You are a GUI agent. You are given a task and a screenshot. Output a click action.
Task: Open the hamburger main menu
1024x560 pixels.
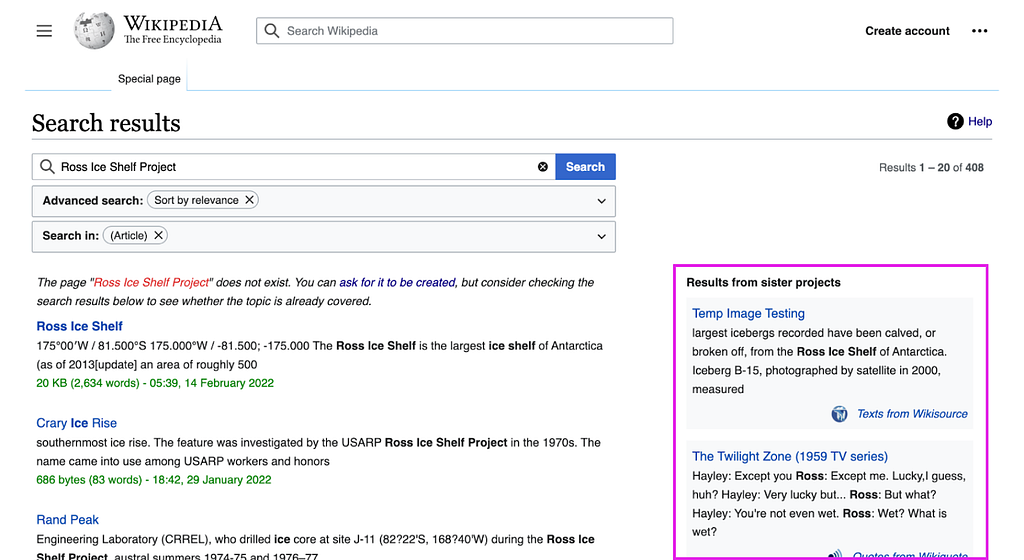(44, 31)
